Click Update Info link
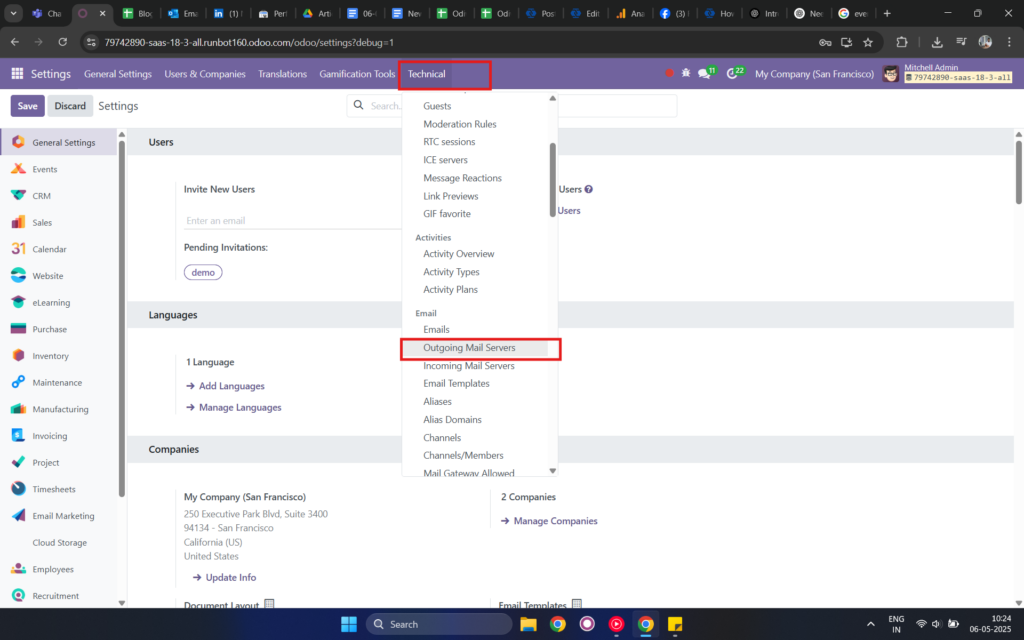The image size is (1024, 640). point(225,578)
